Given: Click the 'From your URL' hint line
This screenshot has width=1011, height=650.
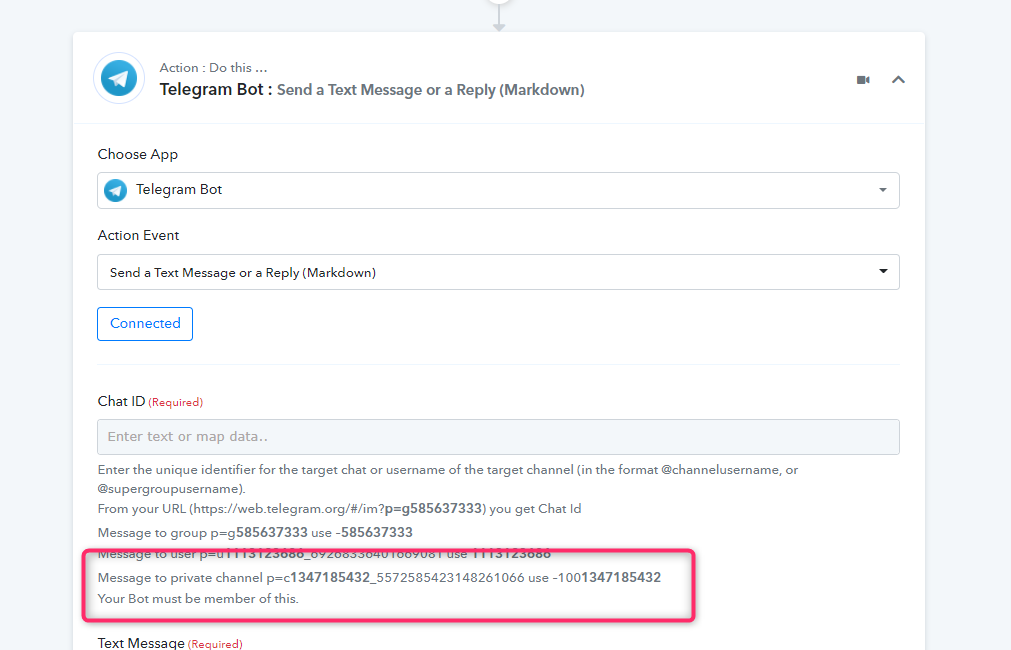Looking at the screenshot, I should click(x=339, y=509).
